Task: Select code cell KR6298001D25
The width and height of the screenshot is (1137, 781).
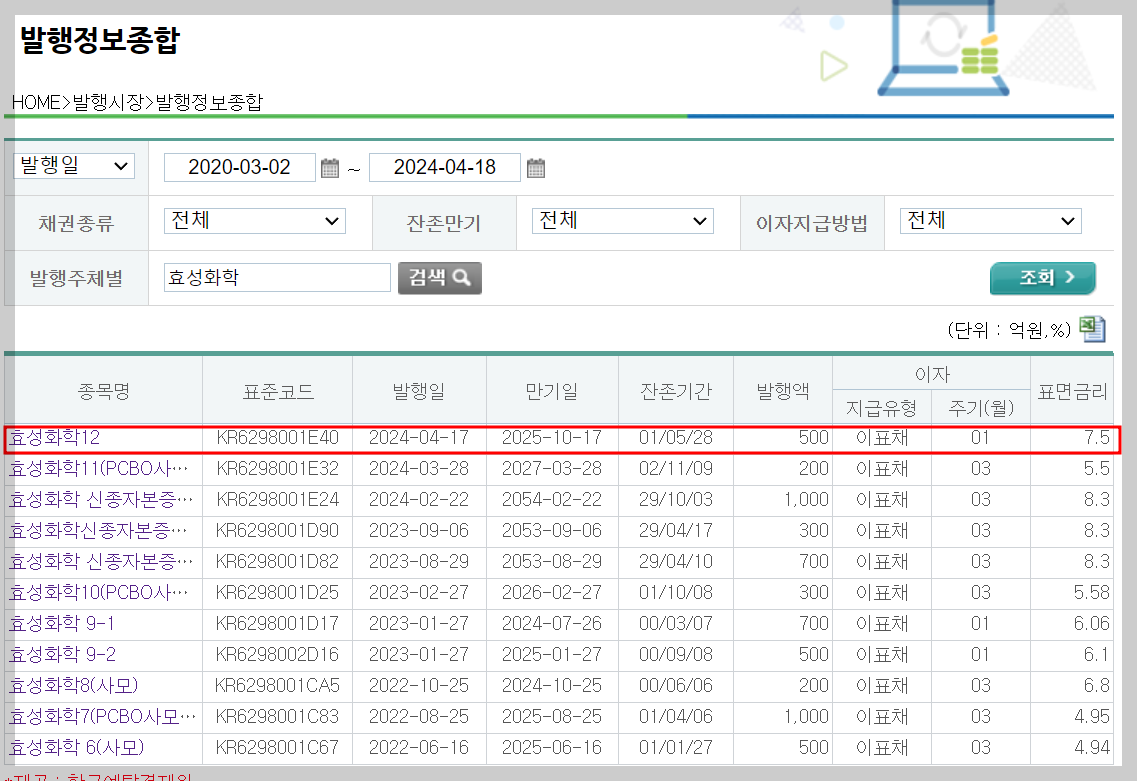Action: coord(278,593)
